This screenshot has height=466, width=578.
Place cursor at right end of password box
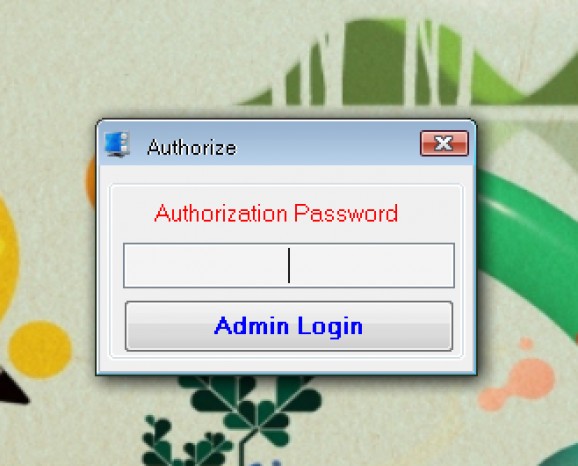[449, 265]
